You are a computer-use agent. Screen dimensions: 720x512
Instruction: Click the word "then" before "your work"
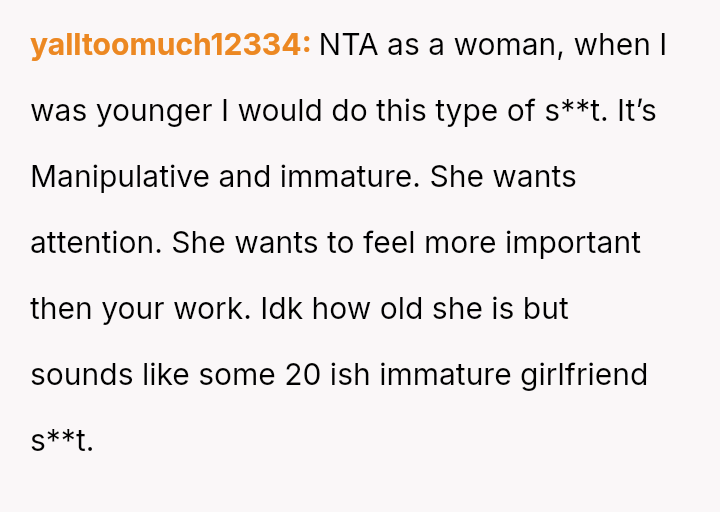tap(62, 309)
